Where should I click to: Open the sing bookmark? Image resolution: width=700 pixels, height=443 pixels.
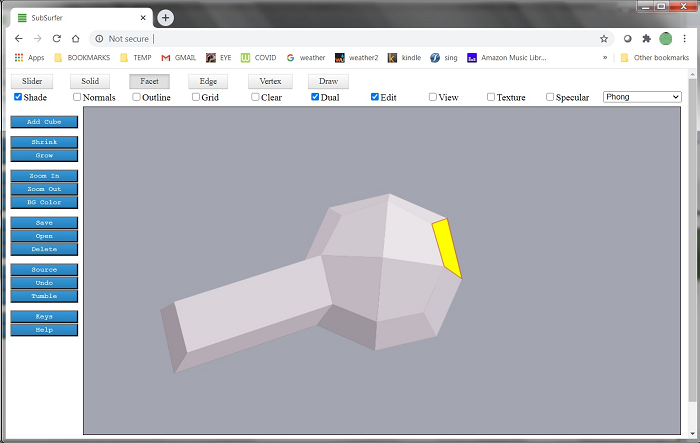[444, 58]
